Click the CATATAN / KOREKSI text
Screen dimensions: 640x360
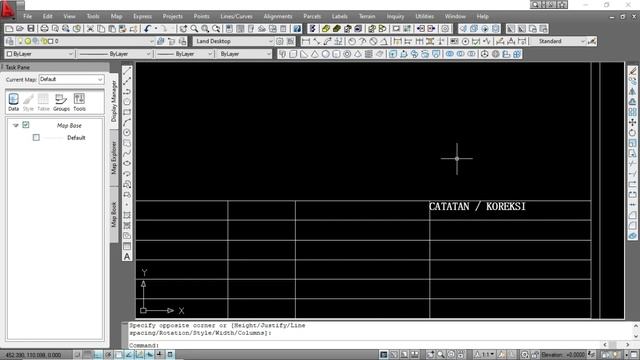pos(477,207)
